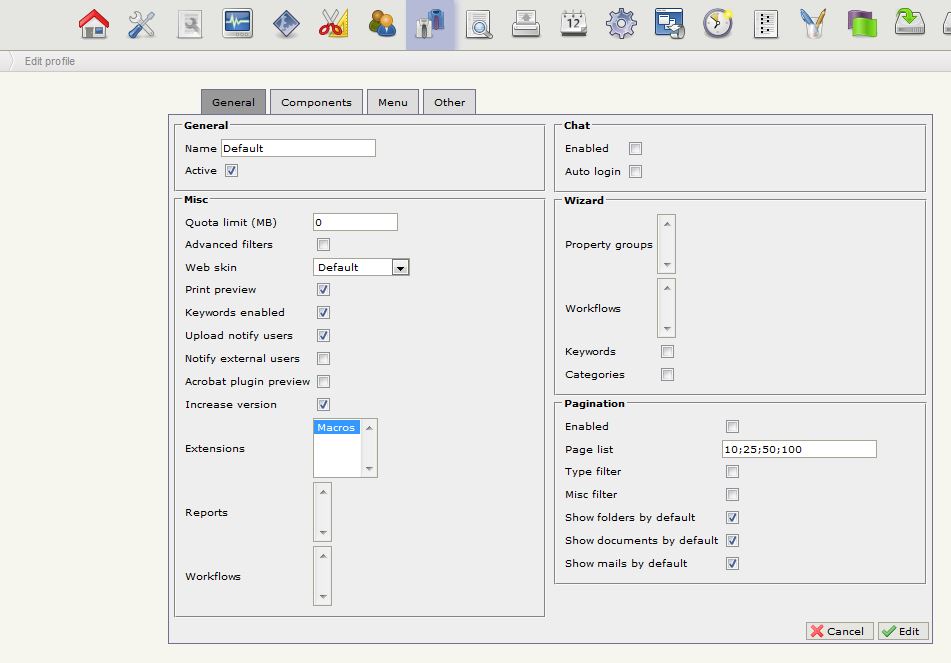Screen dimensions: 951x663
Task: Open the gear settings icon in toolbar
Action: pos(621,24)
